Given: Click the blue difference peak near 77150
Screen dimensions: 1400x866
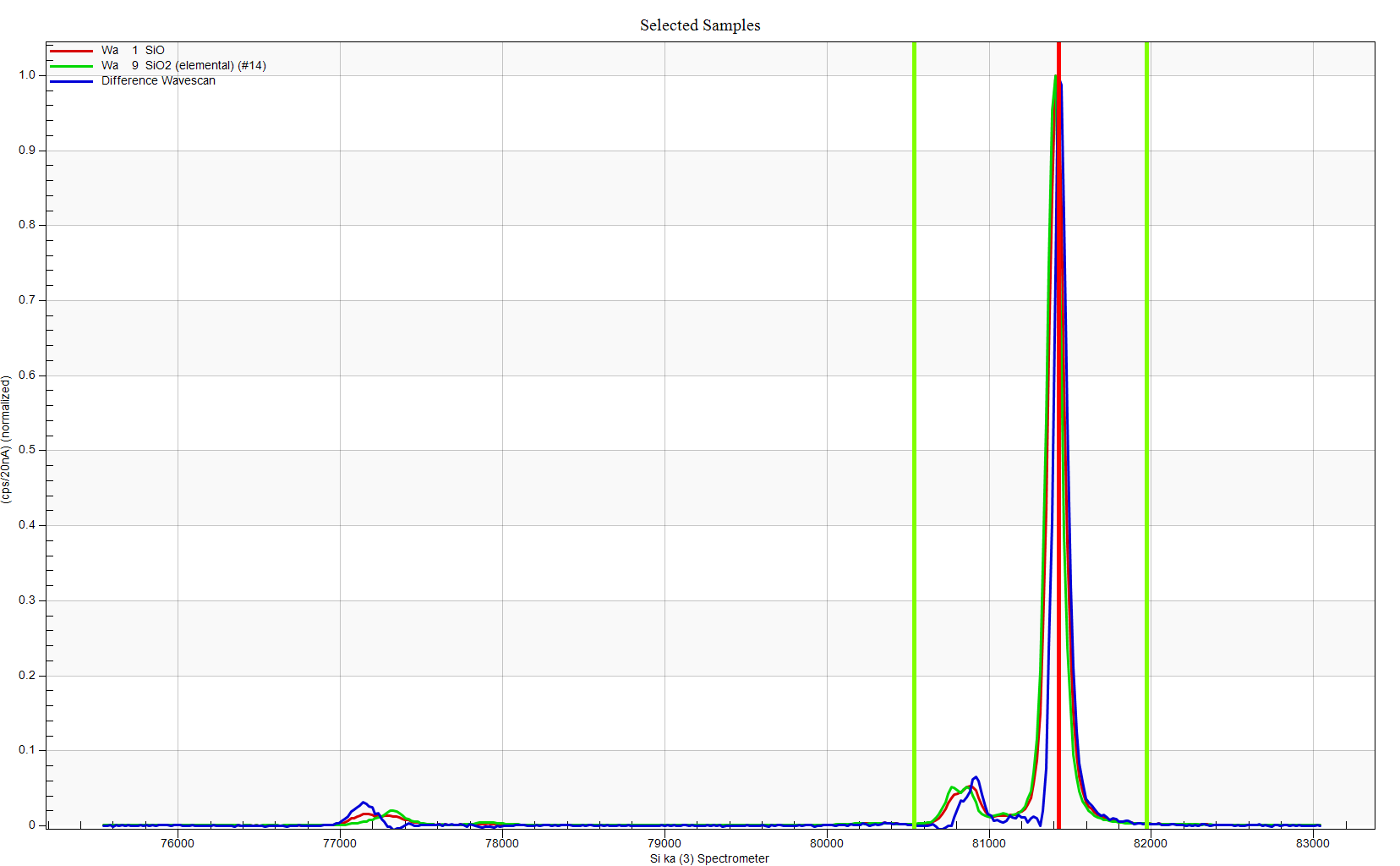Looking at the screenshot, I should click(x=364, y=803).
